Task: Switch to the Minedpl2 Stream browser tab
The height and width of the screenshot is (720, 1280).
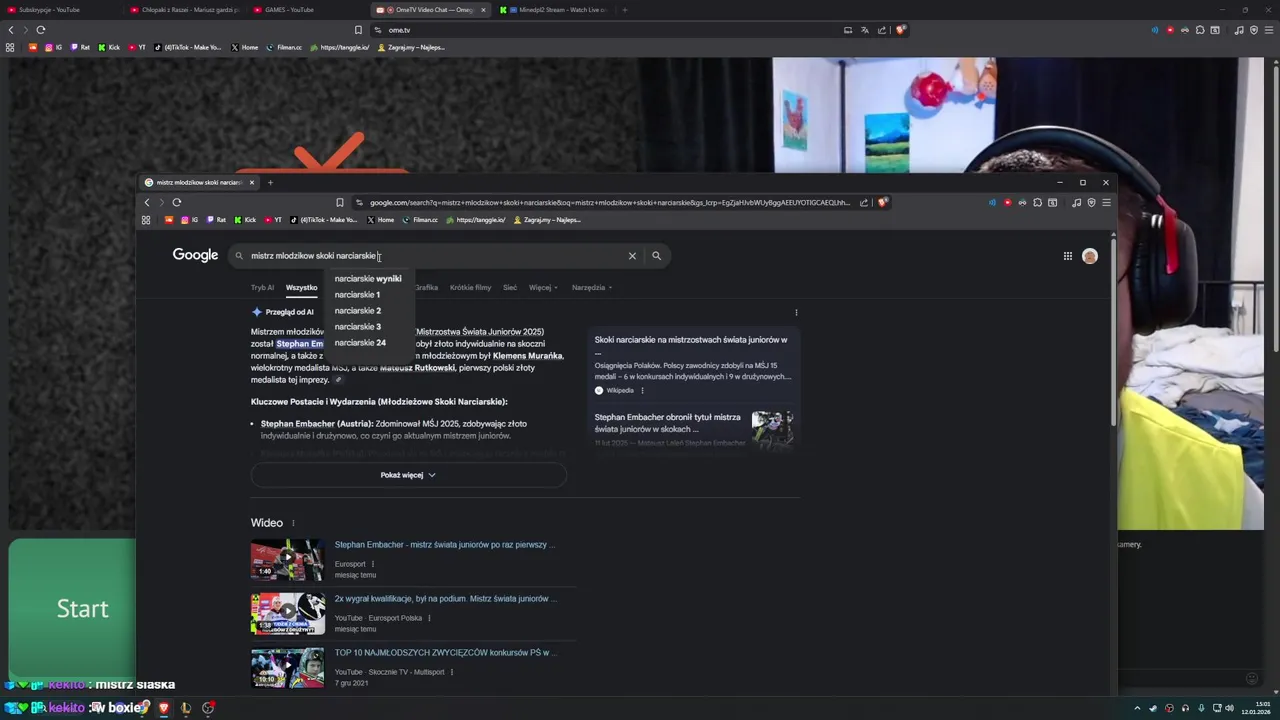Action: coord(555,10)
